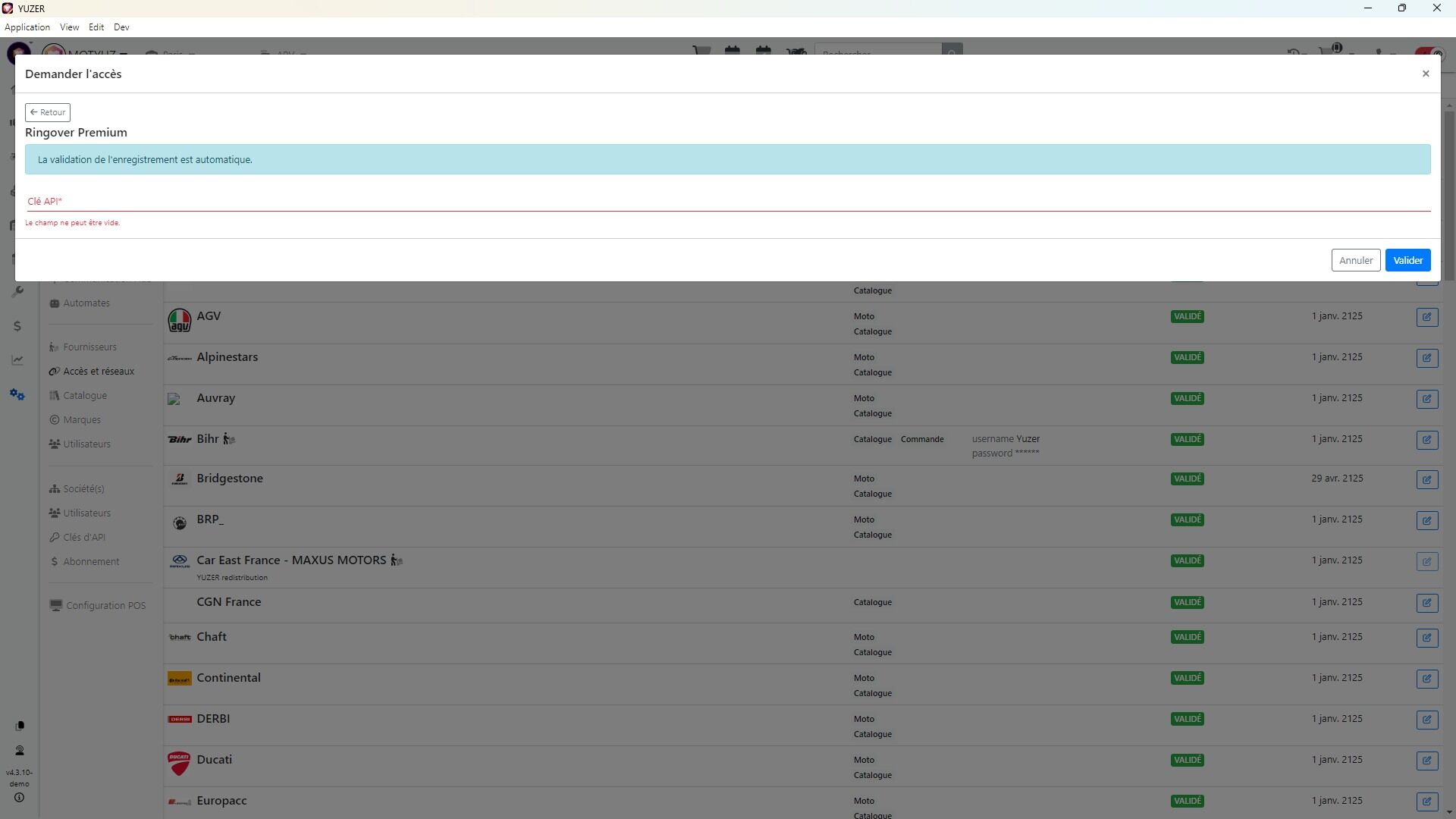Cancel with the Annuler button
This screenshot has width=1456, height=819.
(x=1355, y=260)
